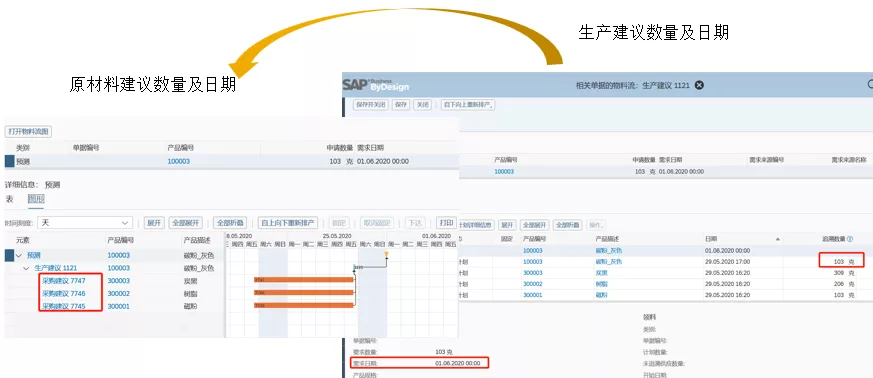
Task: Open the 操作 dropdown in material flow window
Action: click(596, 225)
